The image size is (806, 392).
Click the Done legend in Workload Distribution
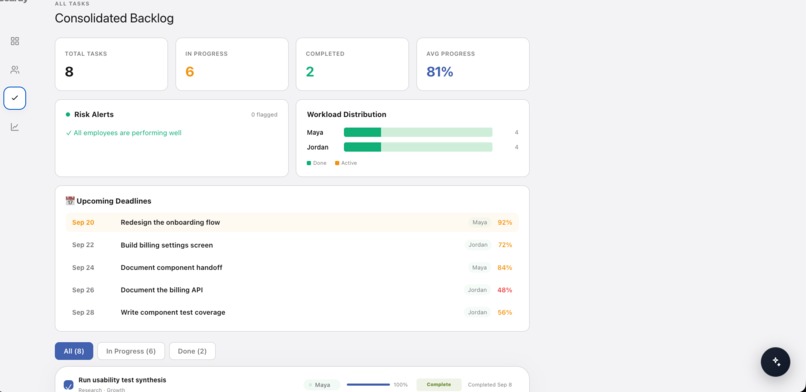(317, 163)
